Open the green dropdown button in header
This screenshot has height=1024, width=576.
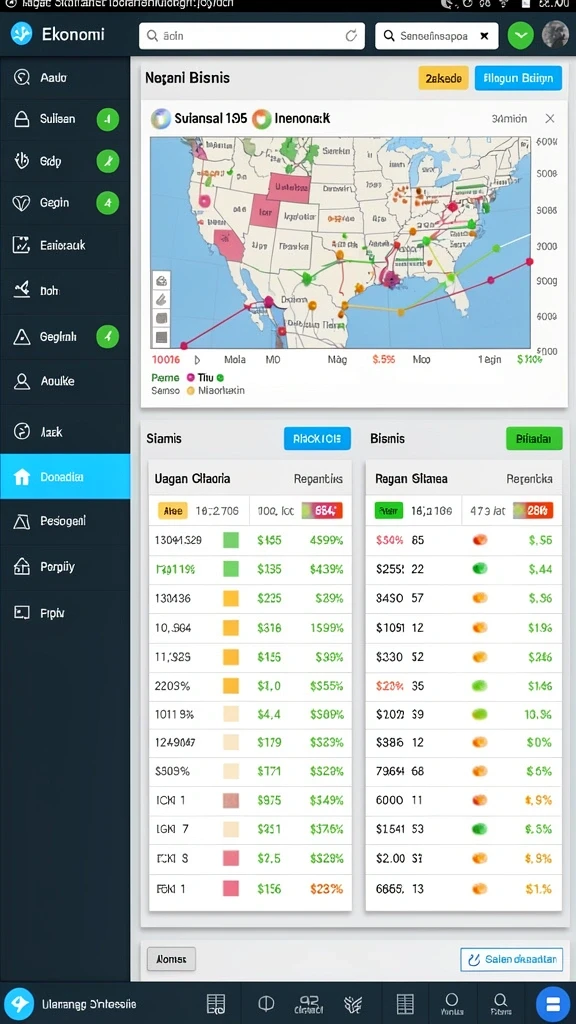(x=520, y=36)
